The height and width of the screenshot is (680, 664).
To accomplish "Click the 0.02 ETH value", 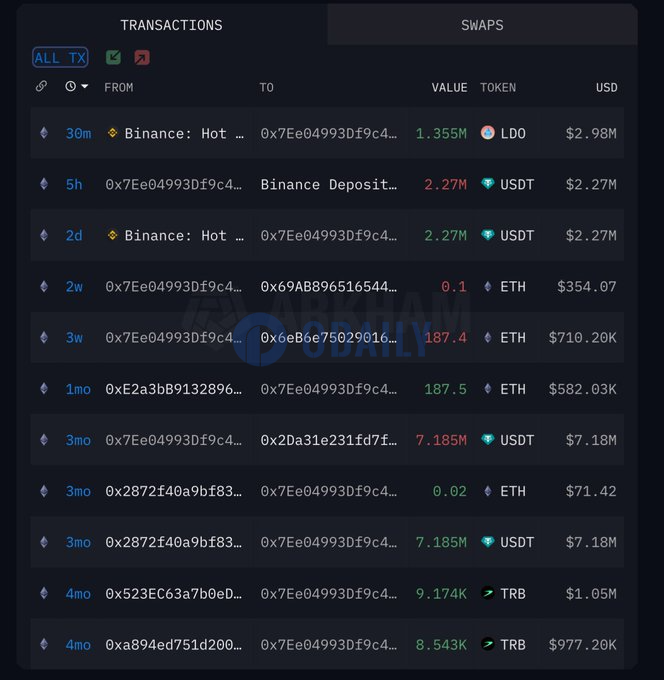I will 450,491.
